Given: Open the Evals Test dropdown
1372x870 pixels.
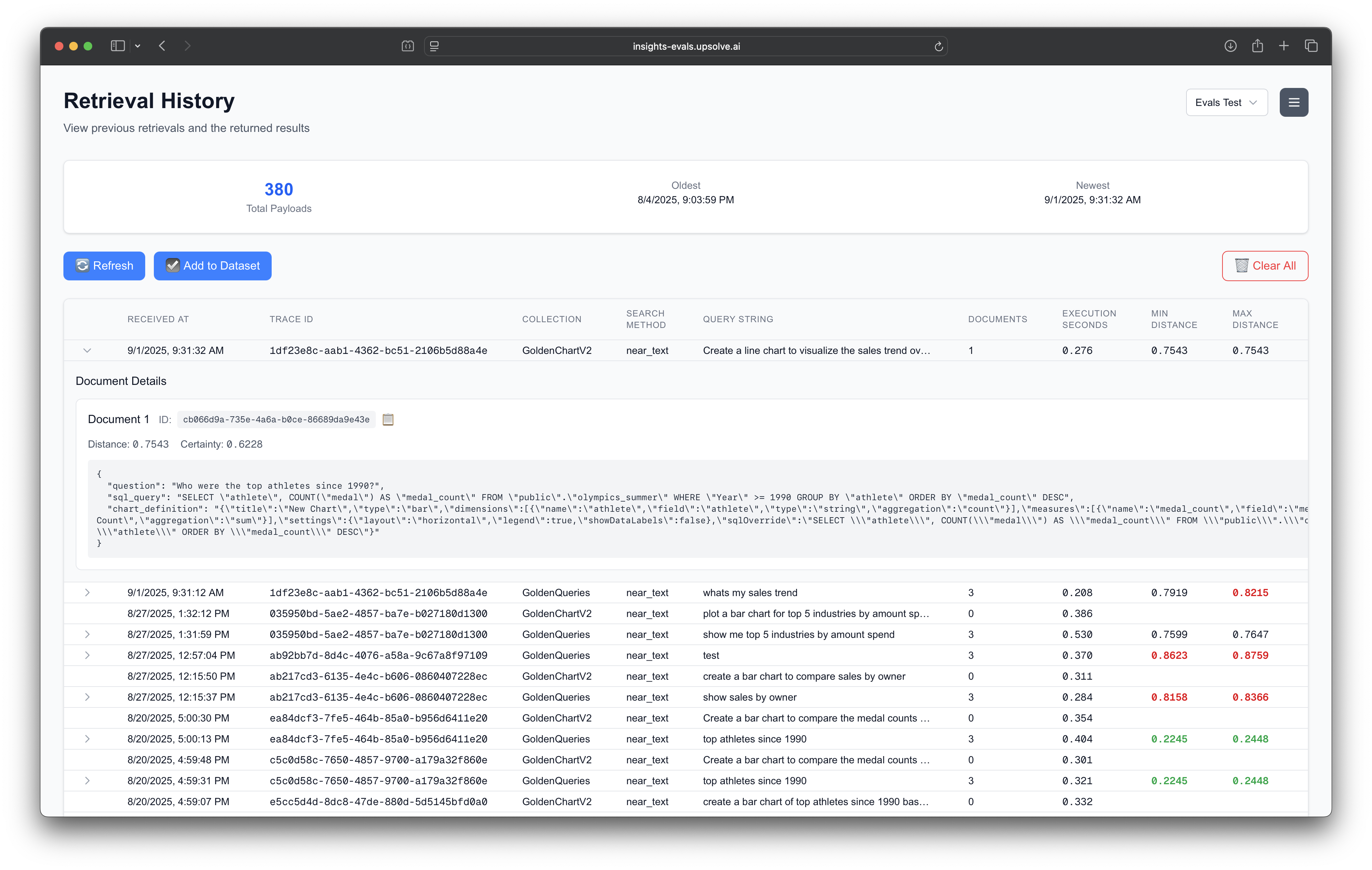Looking at the screenshot, I should (1226, 103).
